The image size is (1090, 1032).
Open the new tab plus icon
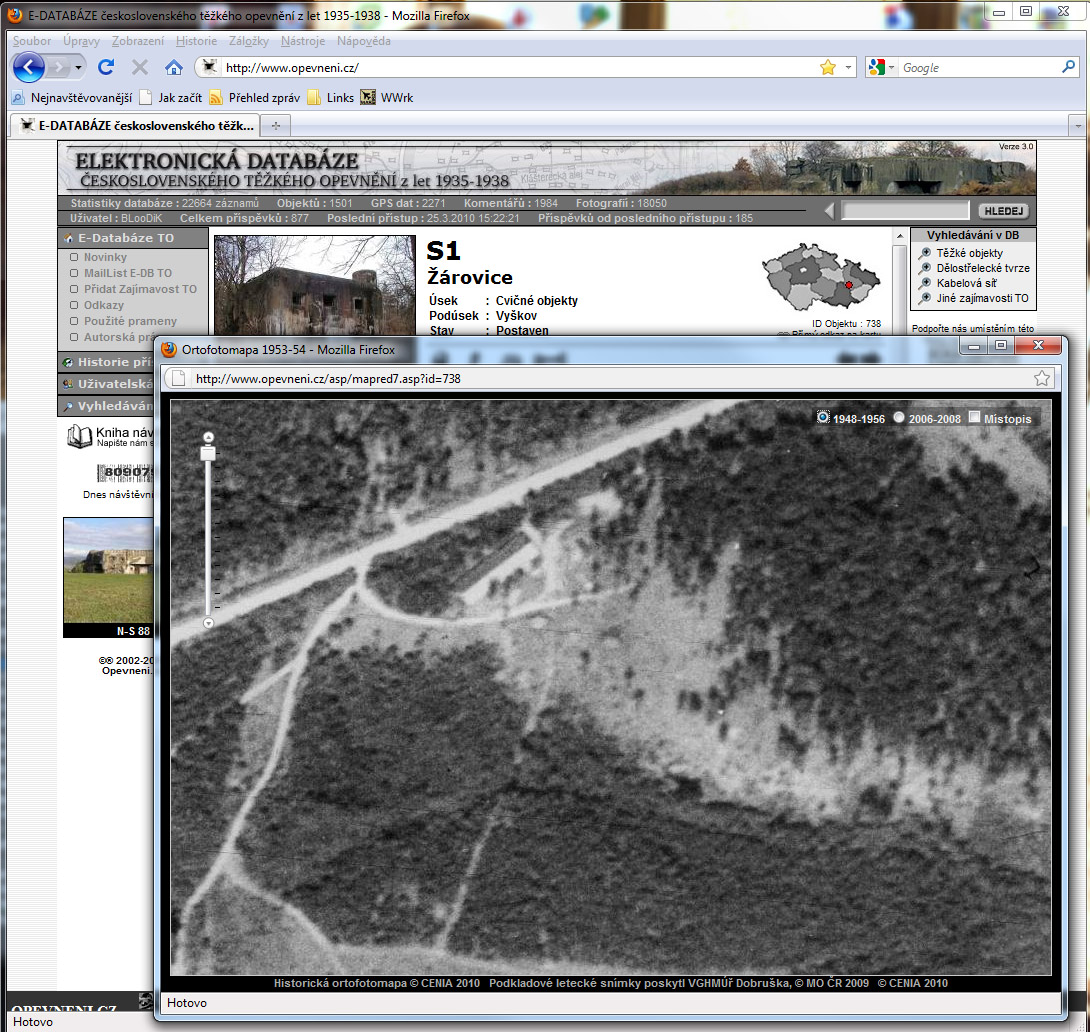pyautogui.click(x=275, y=126)
